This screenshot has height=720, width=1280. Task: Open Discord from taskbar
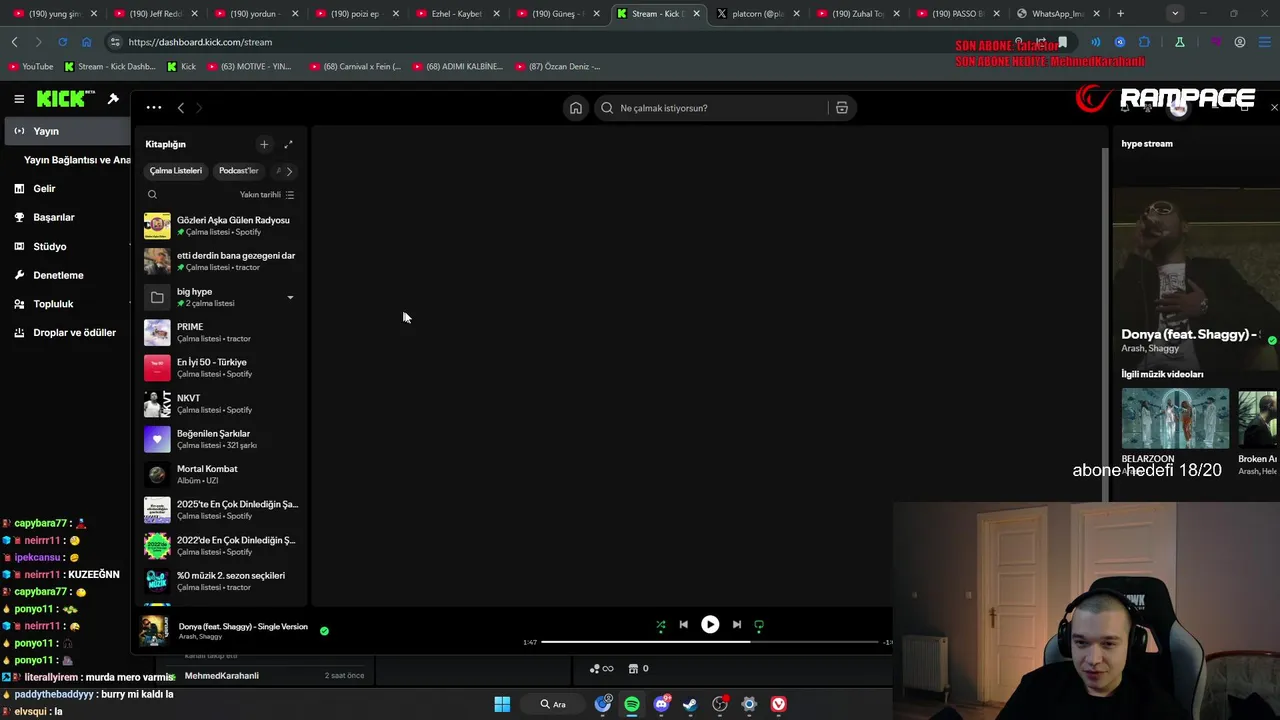pos(661,704)
